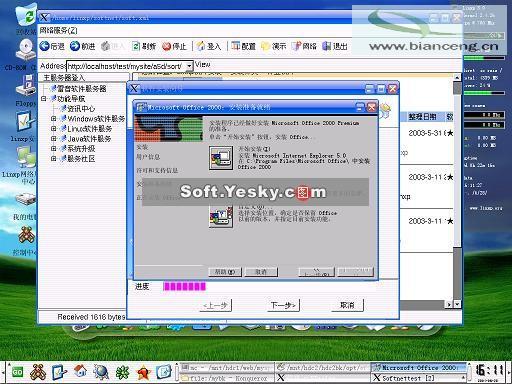Viewport: 512px width, 384px height.
Task: Collapse the 功能导航 tree node
Action: [x=43, y=99]
